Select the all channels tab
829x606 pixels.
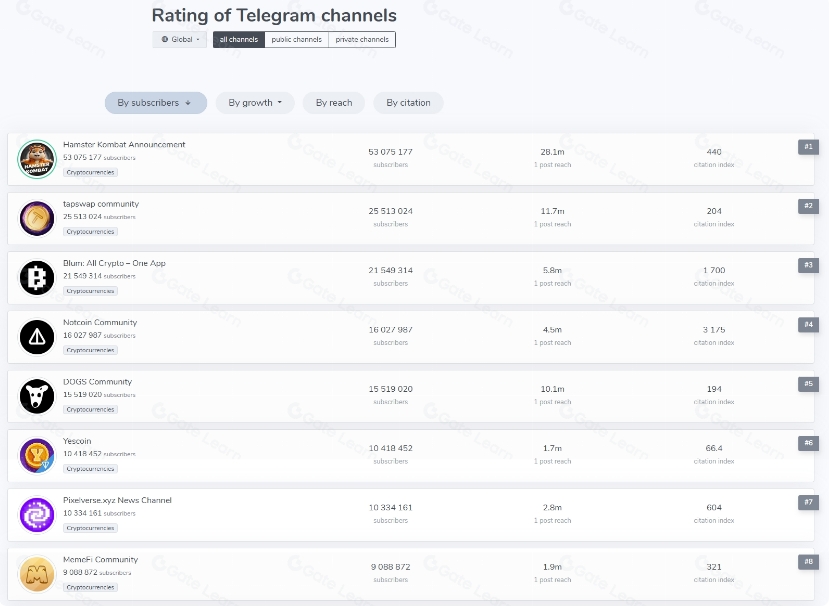pos(239,40)
